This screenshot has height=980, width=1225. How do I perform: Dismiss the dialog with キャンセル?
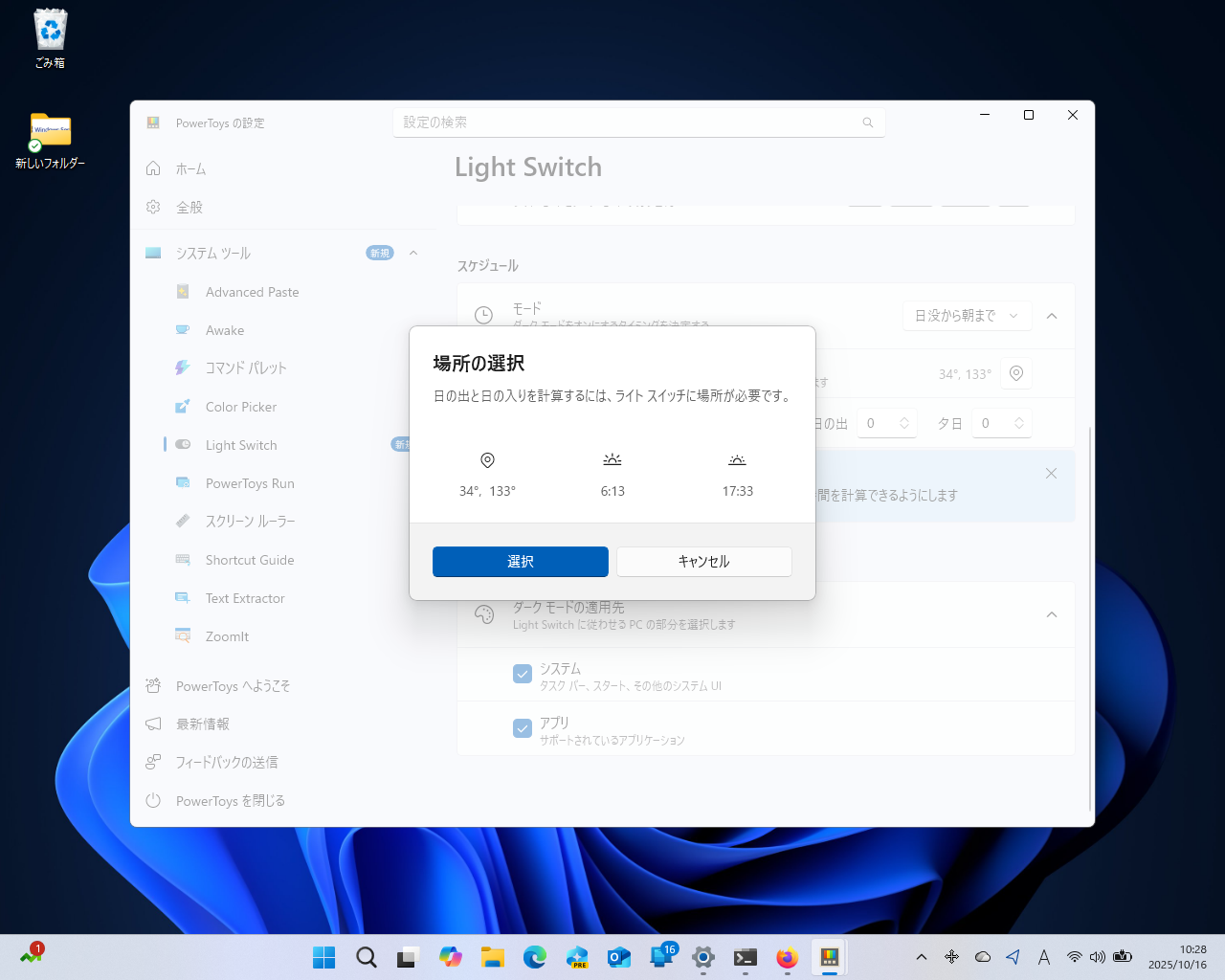click(x=703, y=561)
